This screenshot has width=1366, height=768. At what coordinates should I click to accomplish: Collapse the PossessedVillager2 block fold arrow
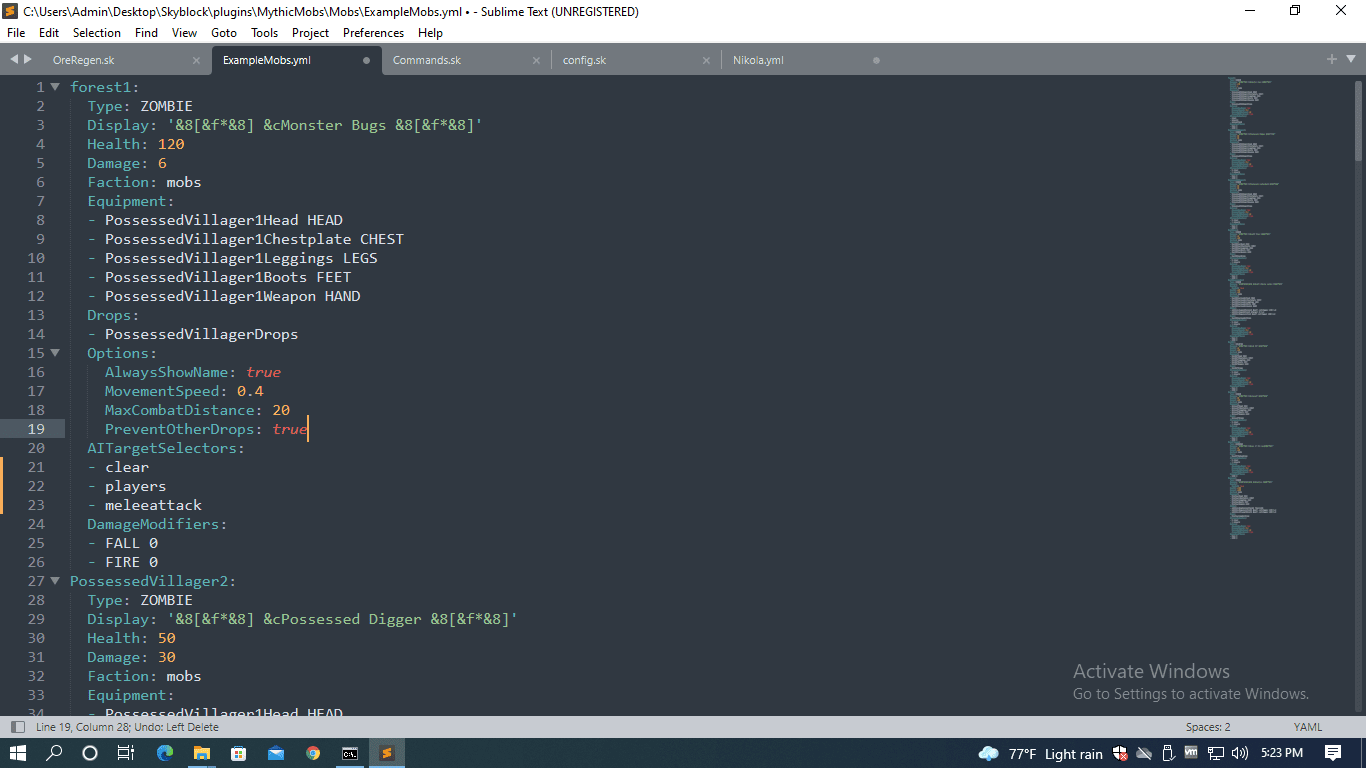55,581
